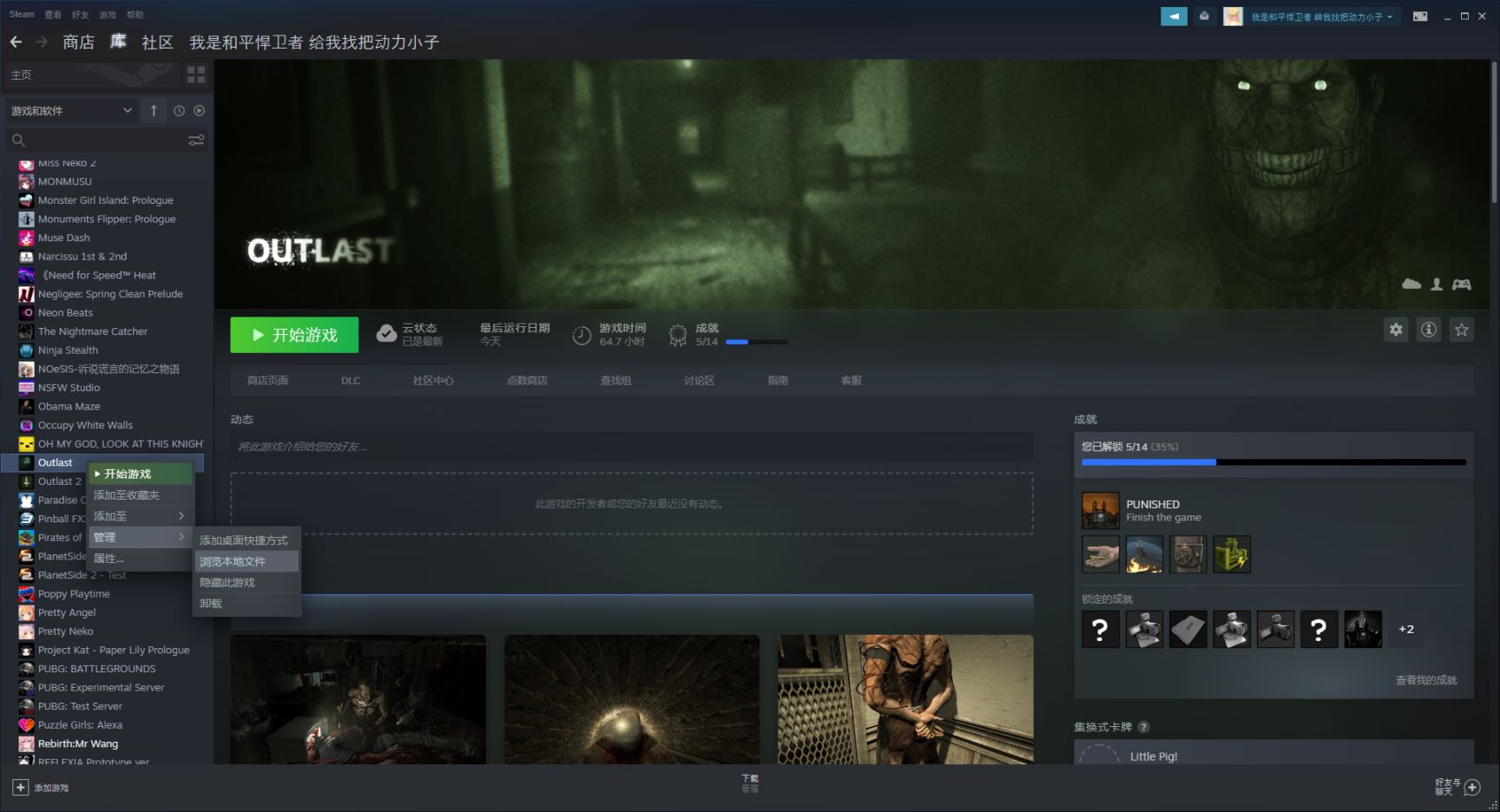Open advanced filter options icon
This screenshot has width=1500, height=812.
pos(196,140)
